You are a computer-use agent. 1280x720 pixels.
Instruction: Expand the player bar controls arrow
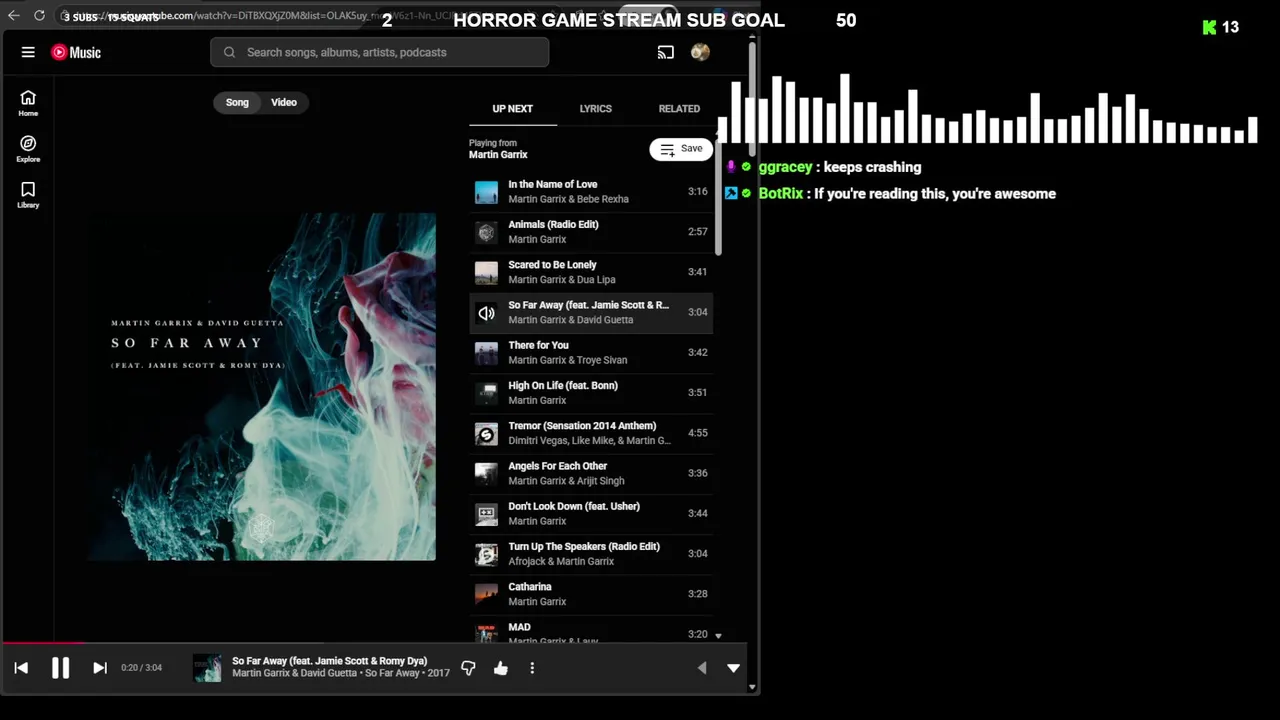coord(702,668)
